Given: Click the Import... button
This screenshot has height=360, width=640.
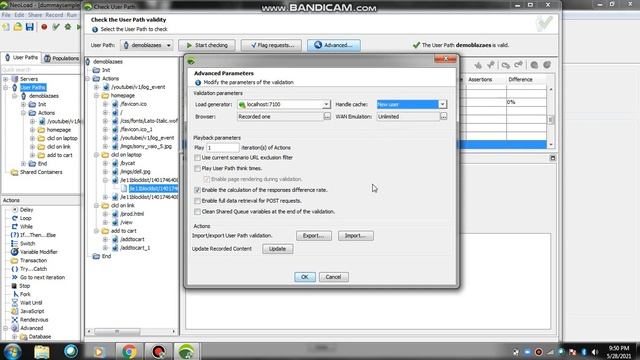Looking at the screenshot, I should [356, 236].
